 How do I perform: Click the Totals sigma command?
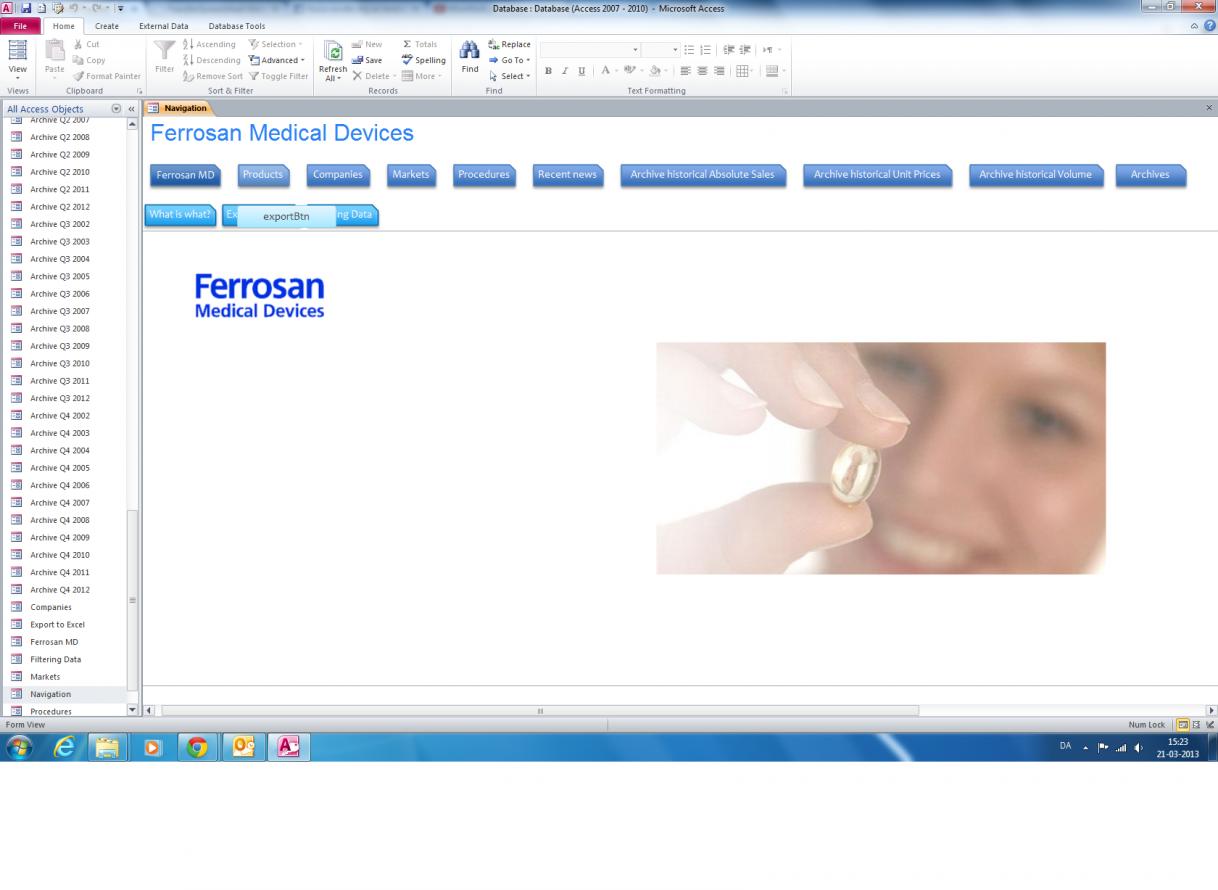[x=420, y=44]
